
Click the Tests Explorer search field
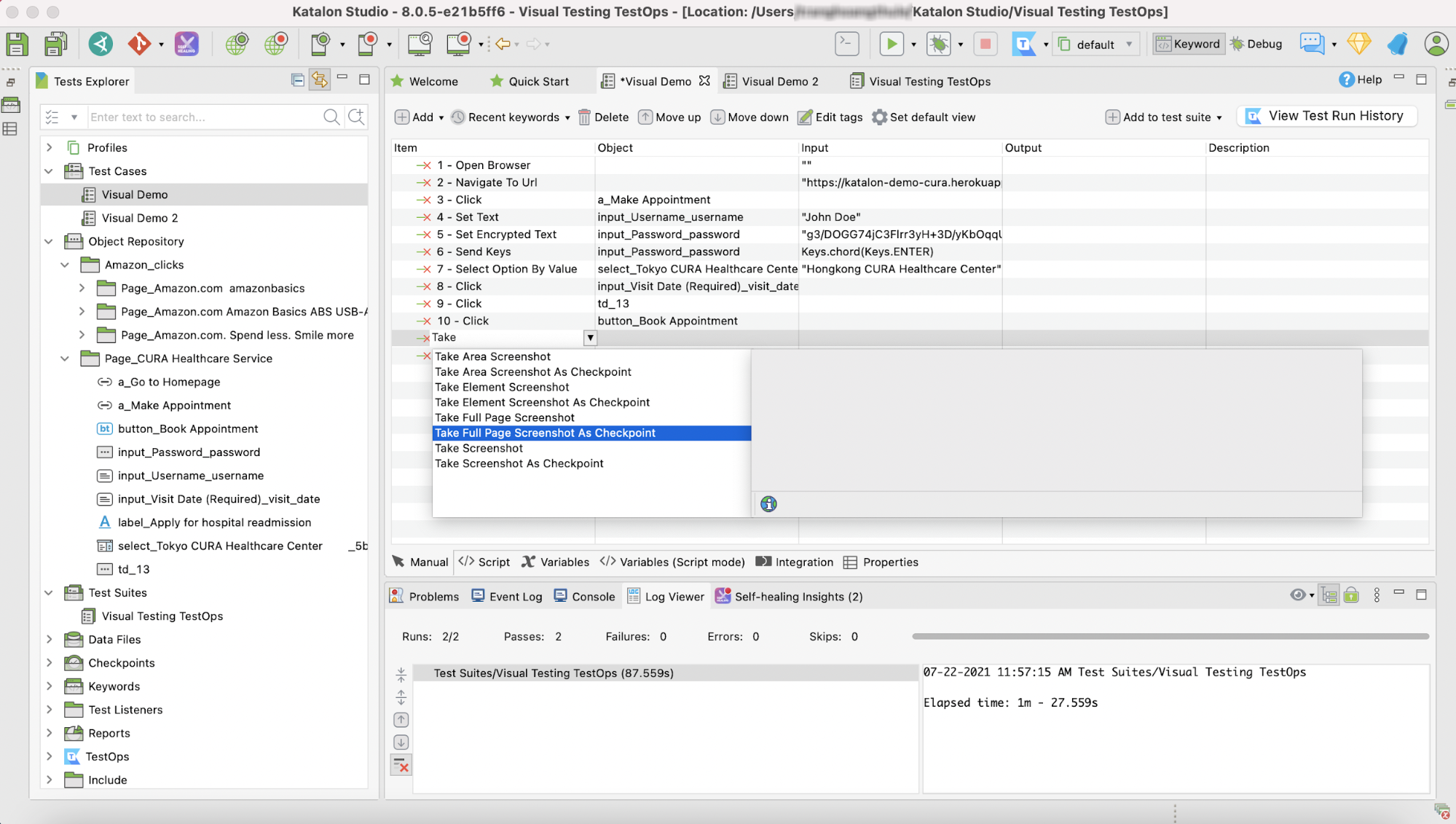tap(204, 117)
